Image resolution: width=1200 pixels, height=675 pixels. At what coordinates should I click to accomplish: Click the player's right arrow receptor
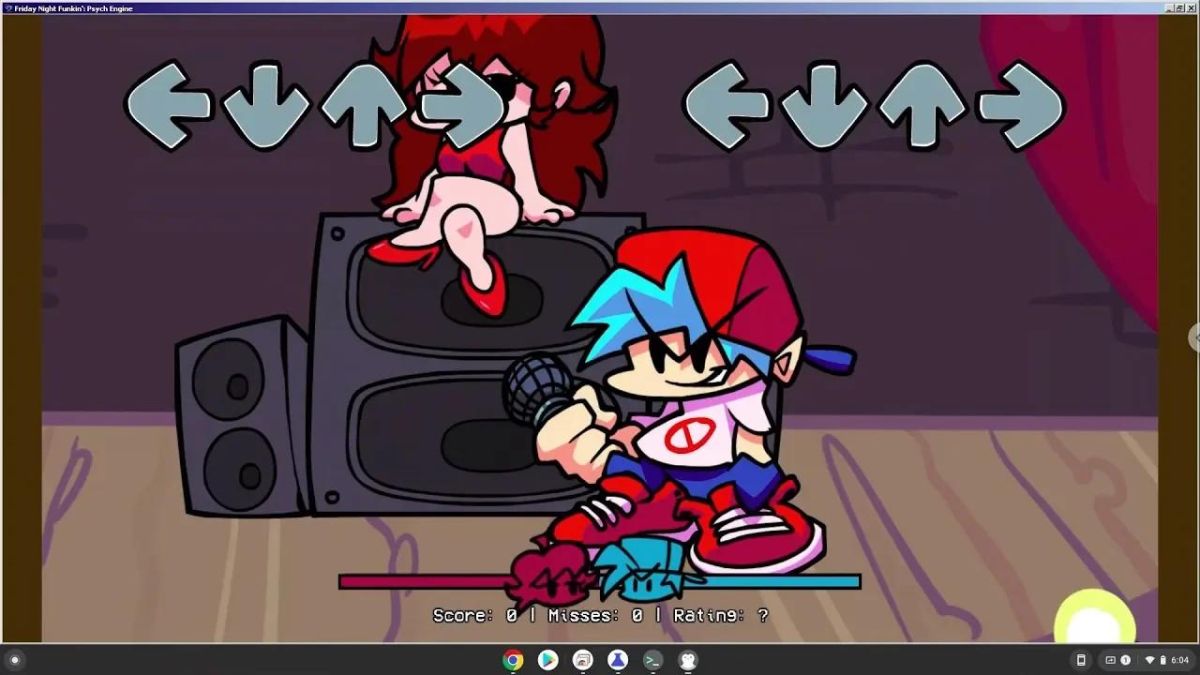click(x=1021, y=105)
